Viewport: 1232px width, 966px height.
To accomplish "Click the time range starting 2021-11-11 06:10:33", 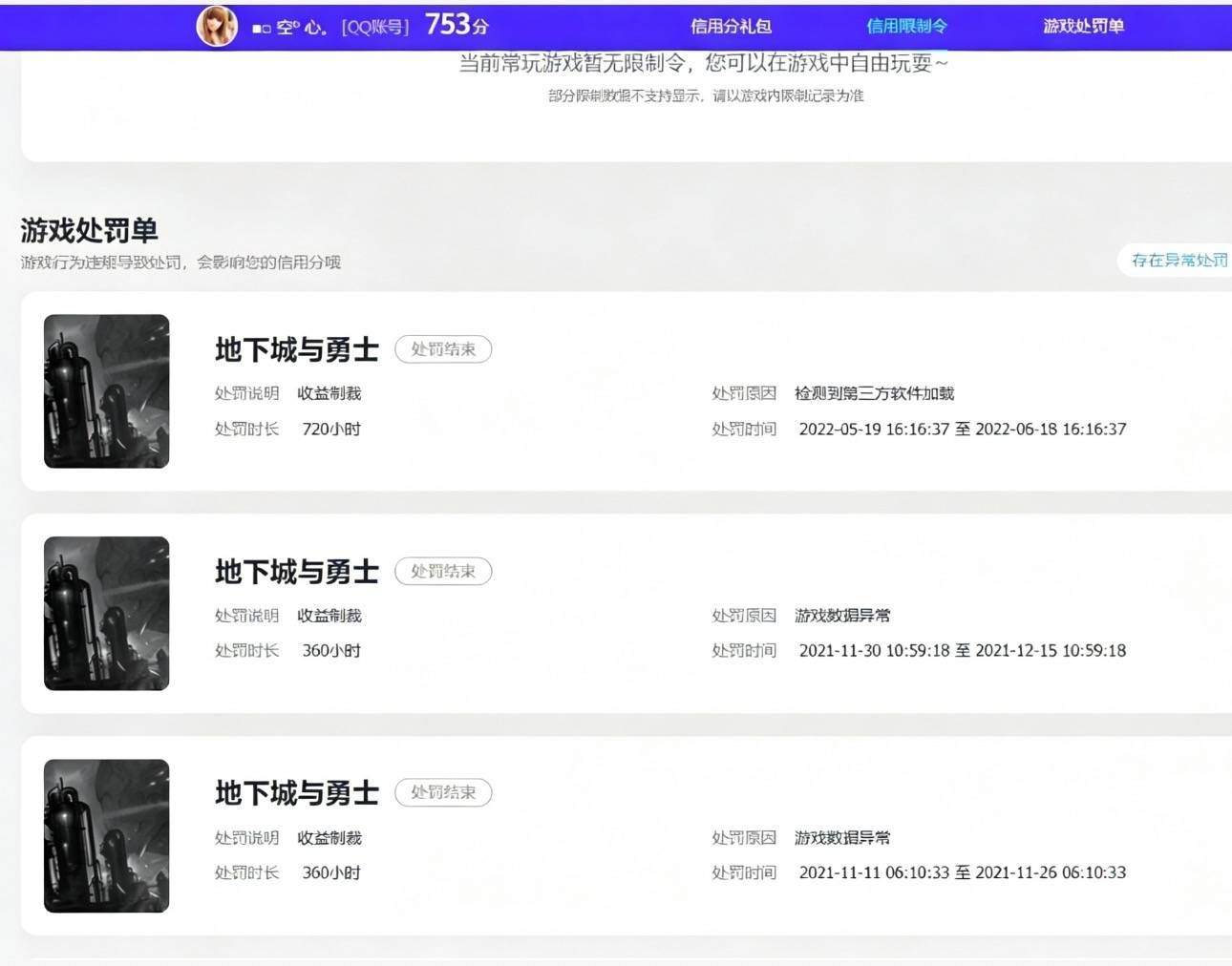I will [963, 872].
